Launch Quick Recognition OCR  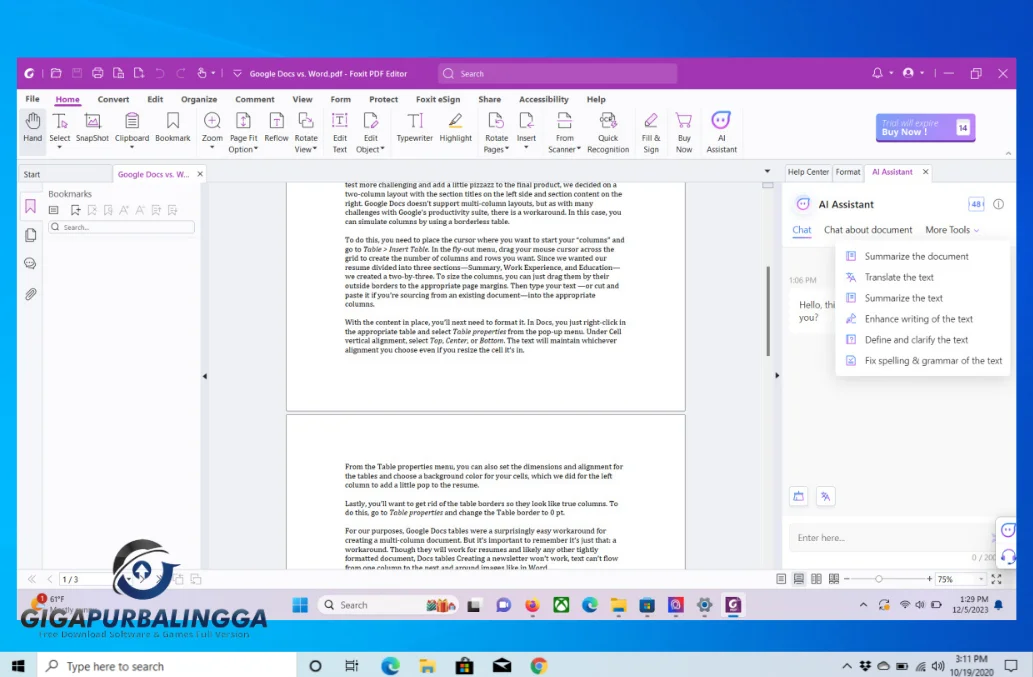pos(608,132)
